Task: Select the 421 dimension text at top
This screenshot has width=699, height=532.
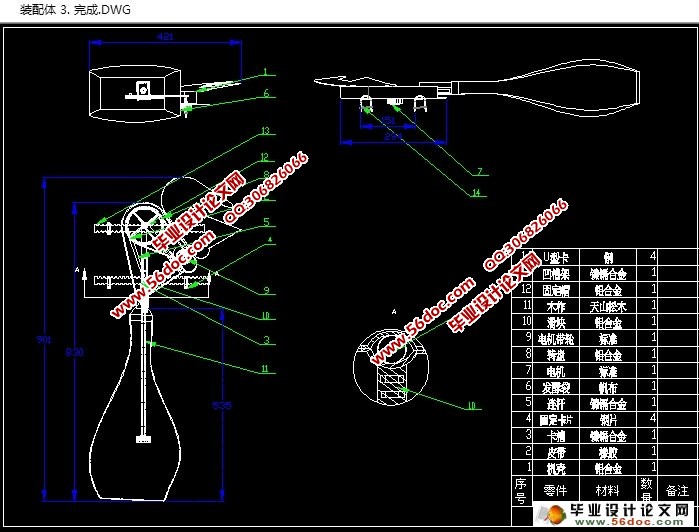Action: pyautogui.click(x=165, y=37)
